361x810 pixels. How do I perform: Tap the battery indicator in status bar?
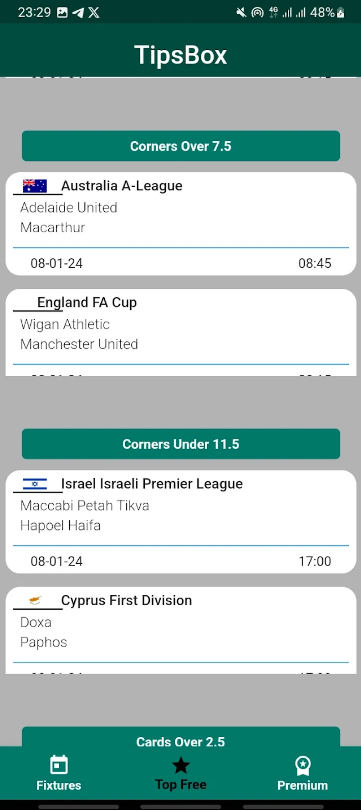340,12
